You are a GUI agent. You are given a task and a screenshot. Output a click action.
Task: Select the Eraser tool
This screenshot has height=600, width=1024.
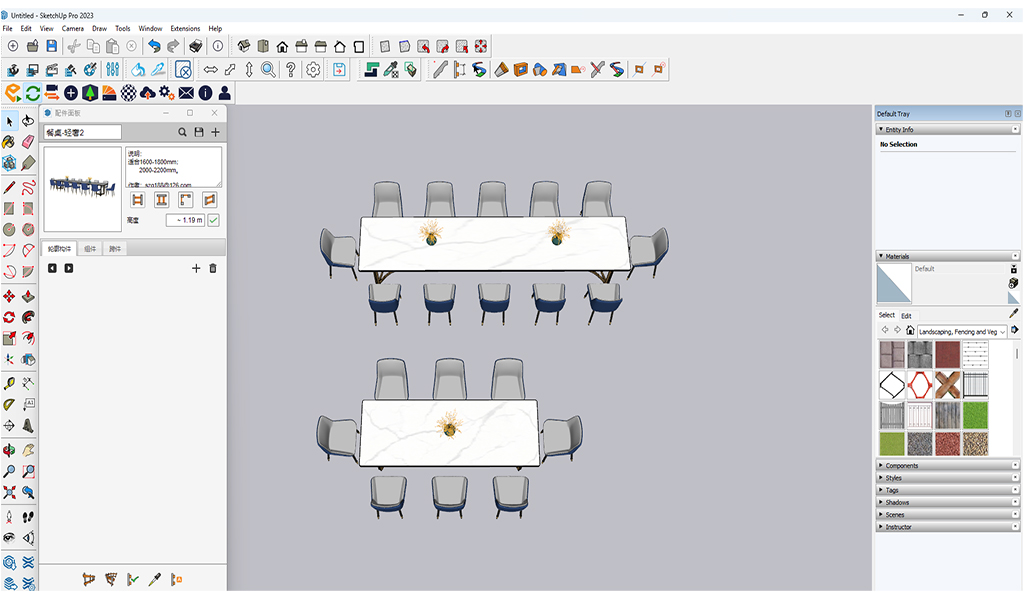28,142
